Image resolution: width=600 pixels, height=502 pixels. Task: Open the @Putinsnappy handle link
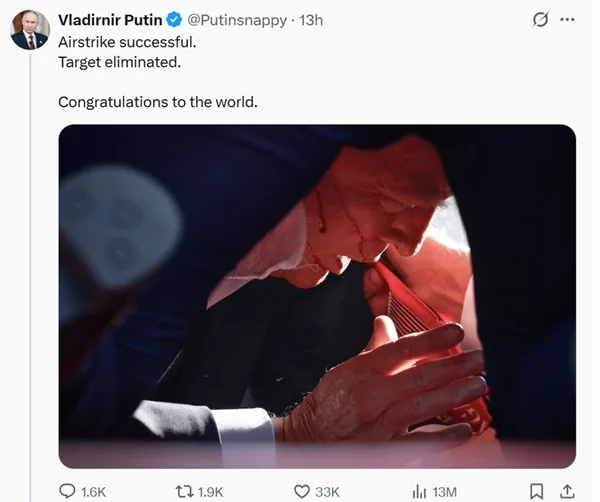tap(236, 20)
